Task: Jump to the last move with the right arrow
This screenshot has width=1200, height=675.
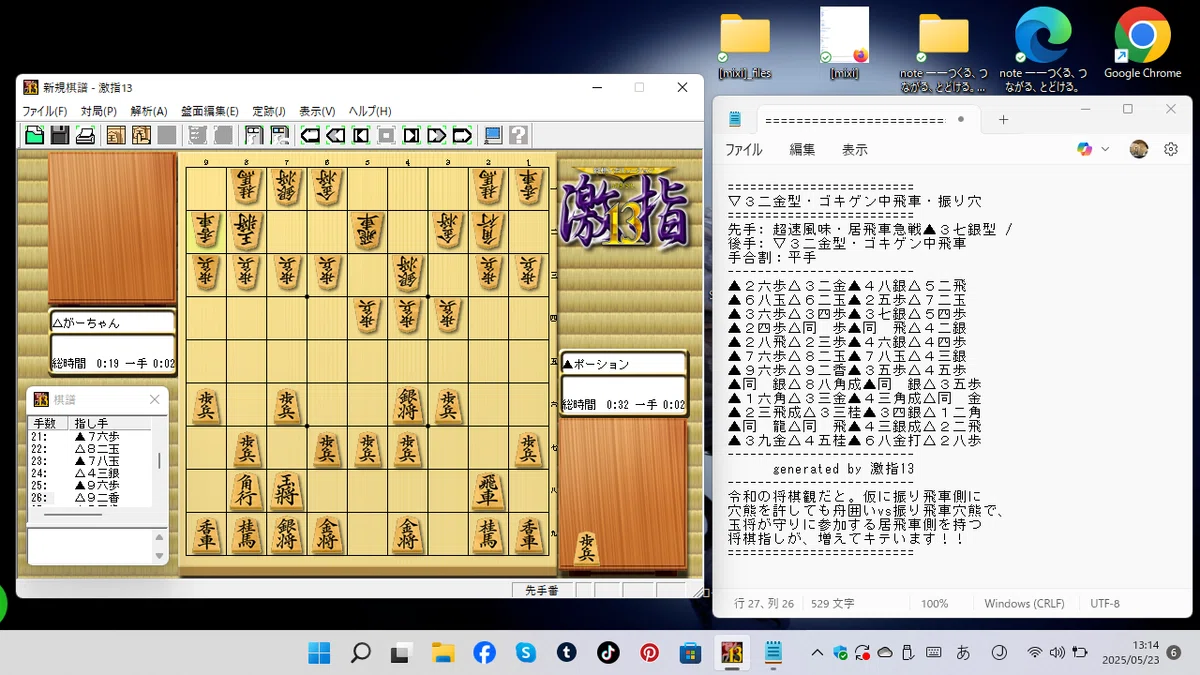Action: [462, 135]
